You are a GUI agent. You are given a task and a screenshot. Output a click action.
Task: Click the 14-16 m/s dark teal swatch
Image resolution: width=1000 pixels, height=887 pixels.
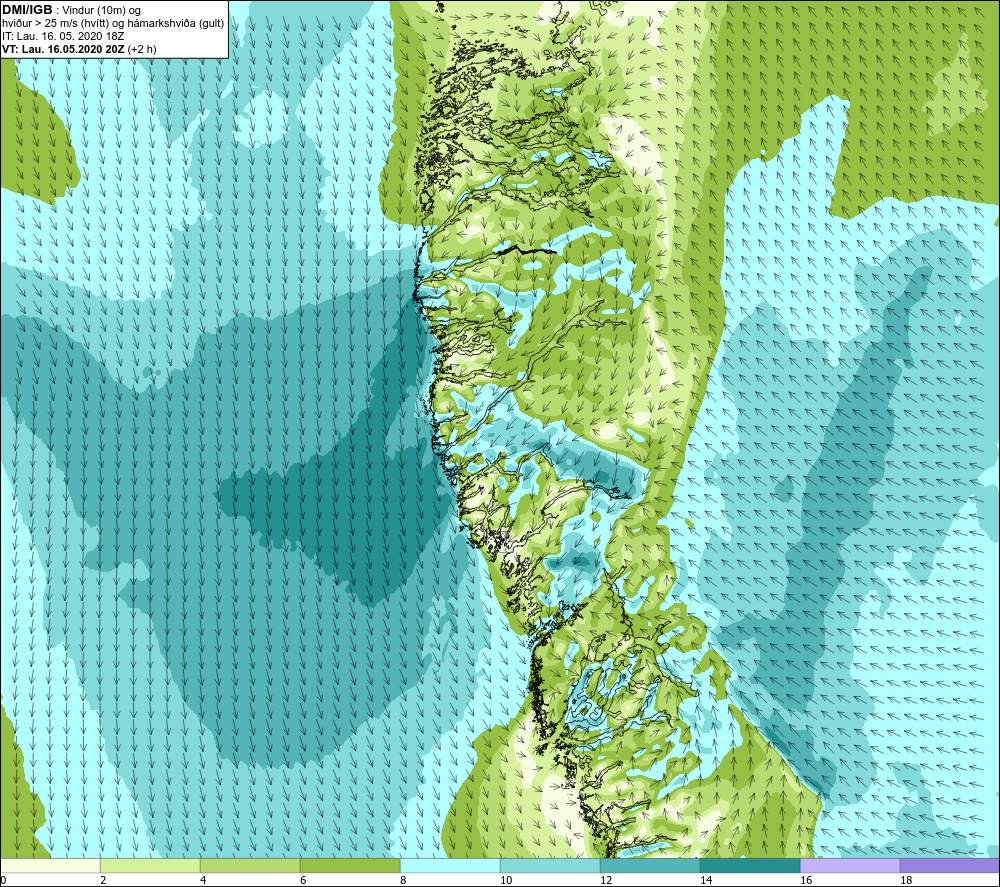[x=750, y=866]
